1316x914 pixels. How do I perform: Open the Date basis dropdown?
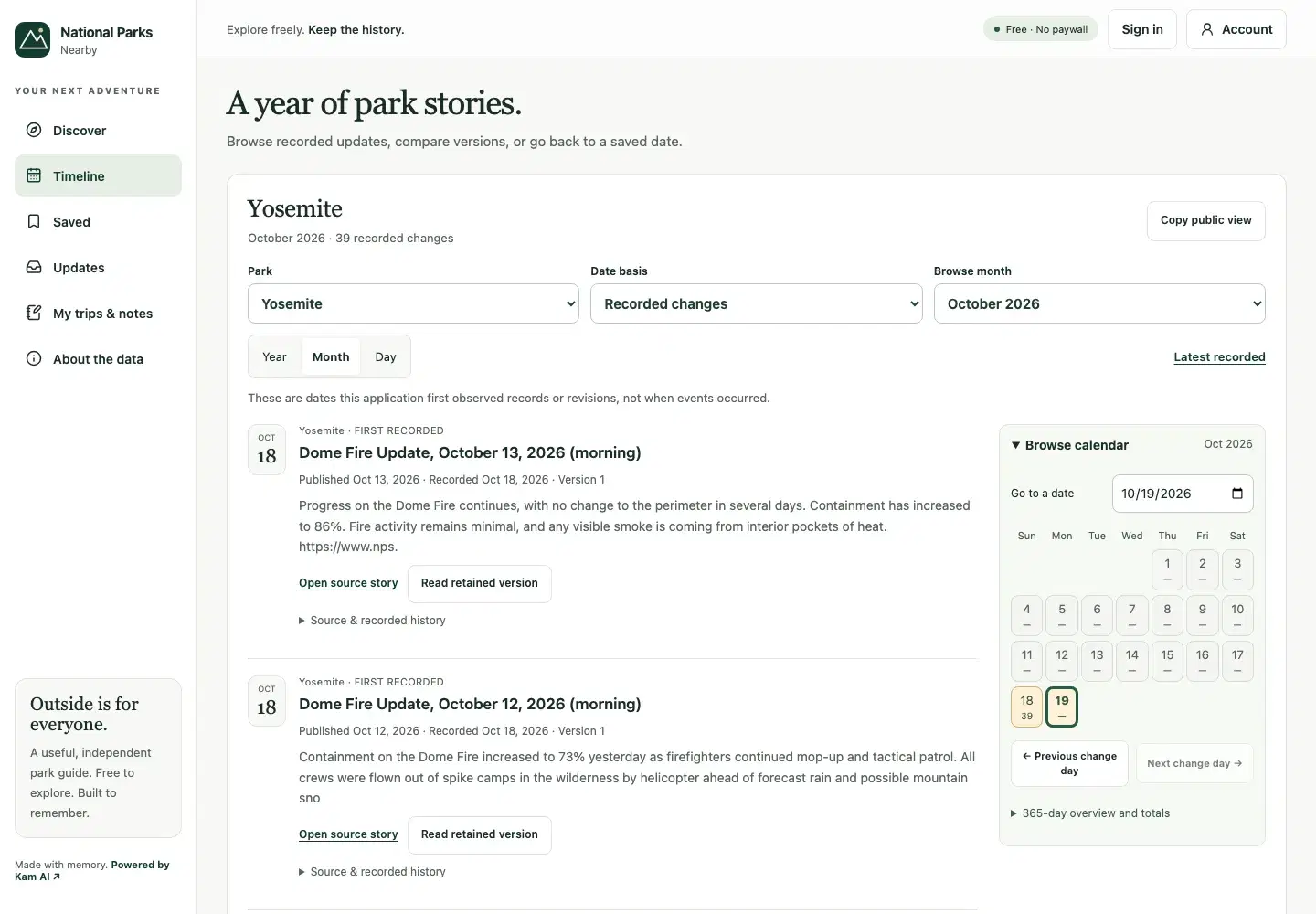click(x=757, y=303)
